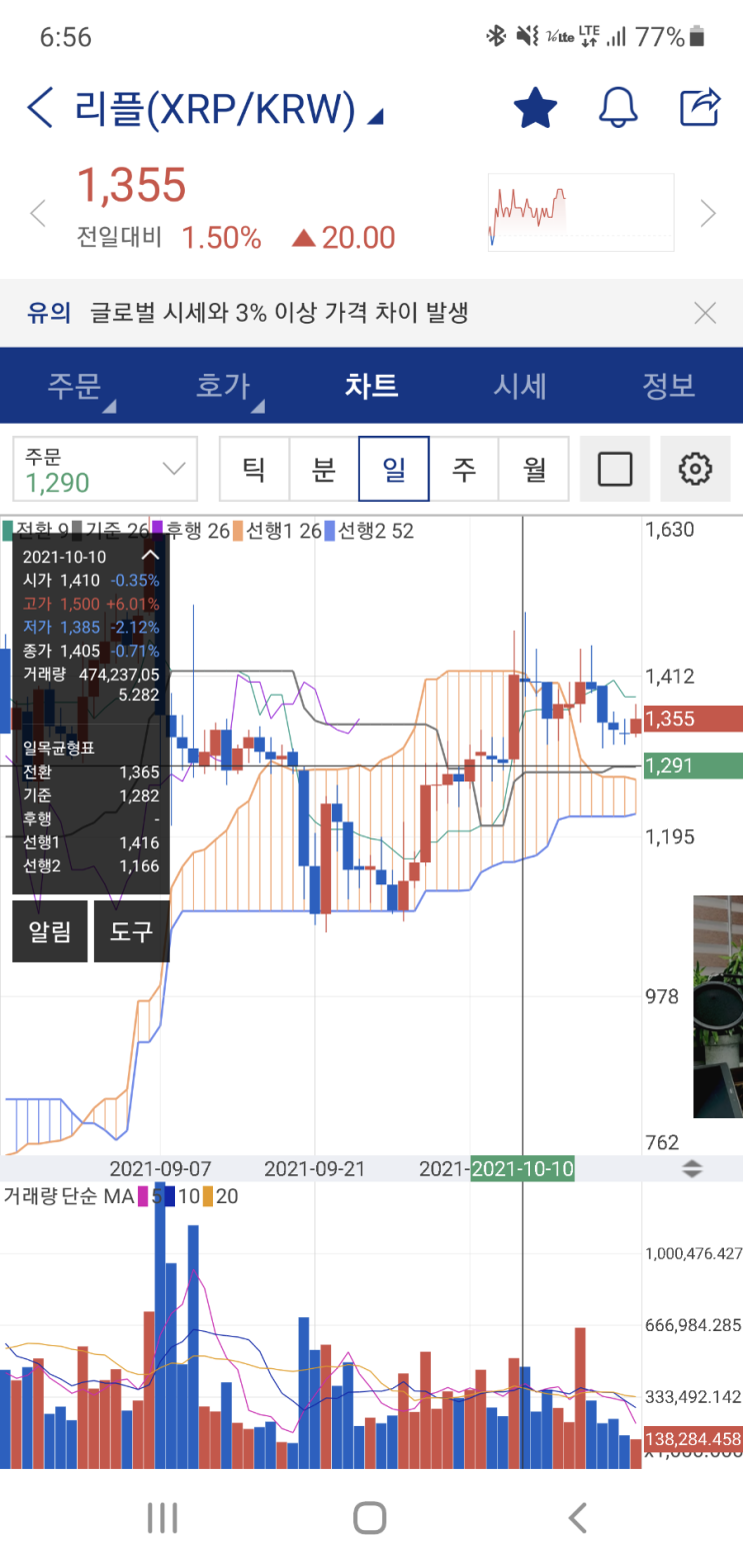Select the 월 chart interval
The height and width of the screenshot is (1568, 743).
[534, 469]
